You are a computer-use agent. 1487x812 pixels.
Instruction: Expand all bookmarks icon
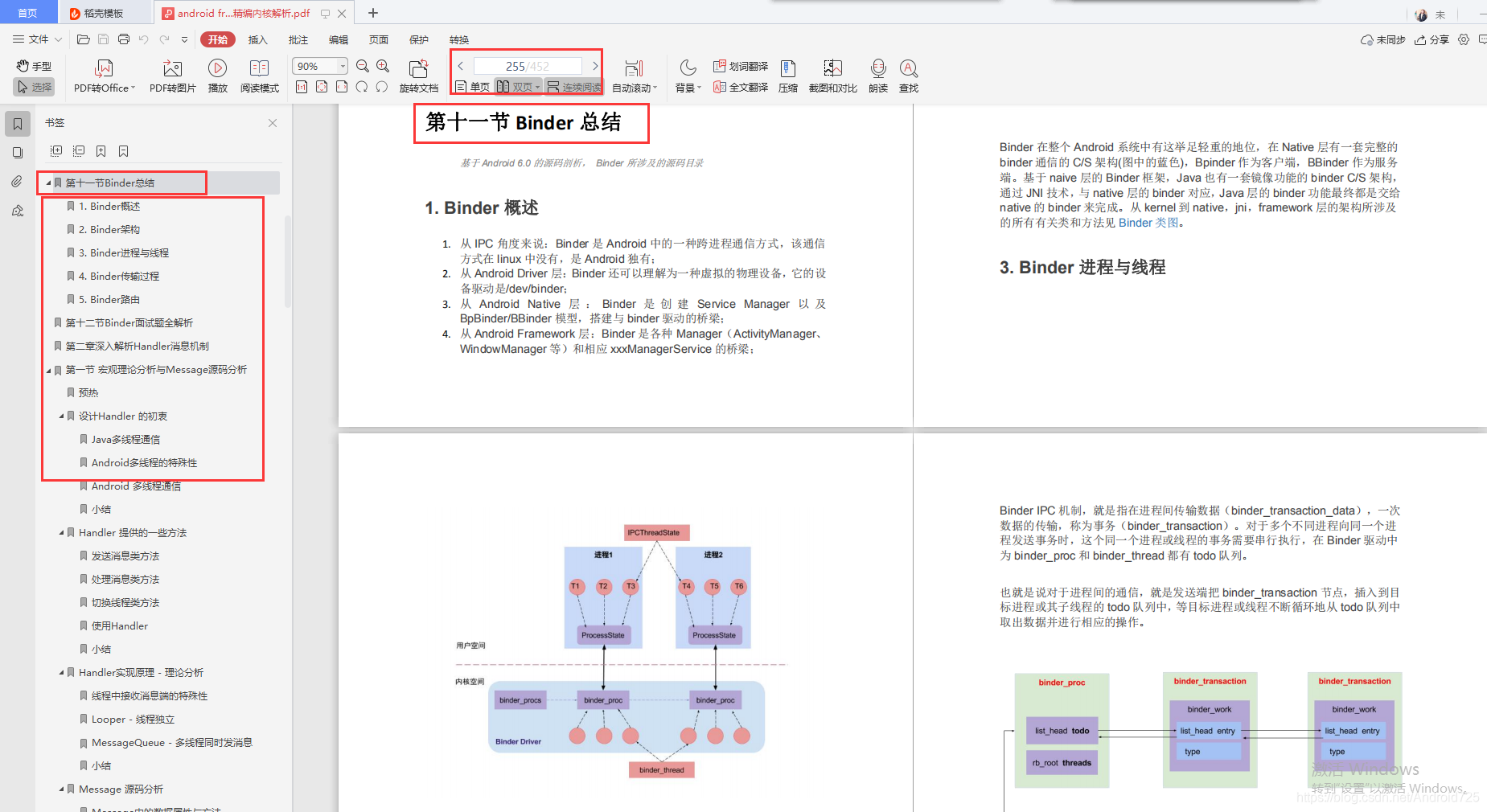point(56,151)
